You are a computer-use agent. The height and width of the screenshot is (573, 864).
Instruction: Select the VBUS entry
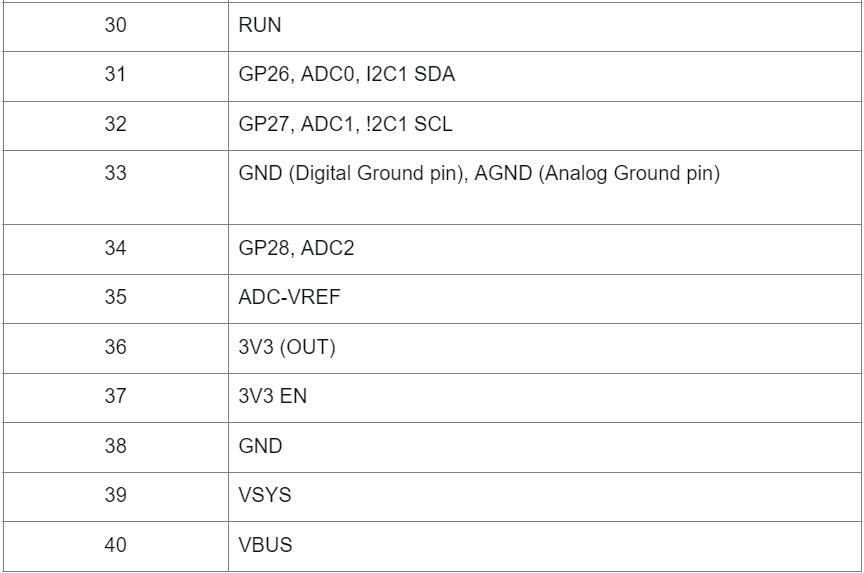point(265,545)
